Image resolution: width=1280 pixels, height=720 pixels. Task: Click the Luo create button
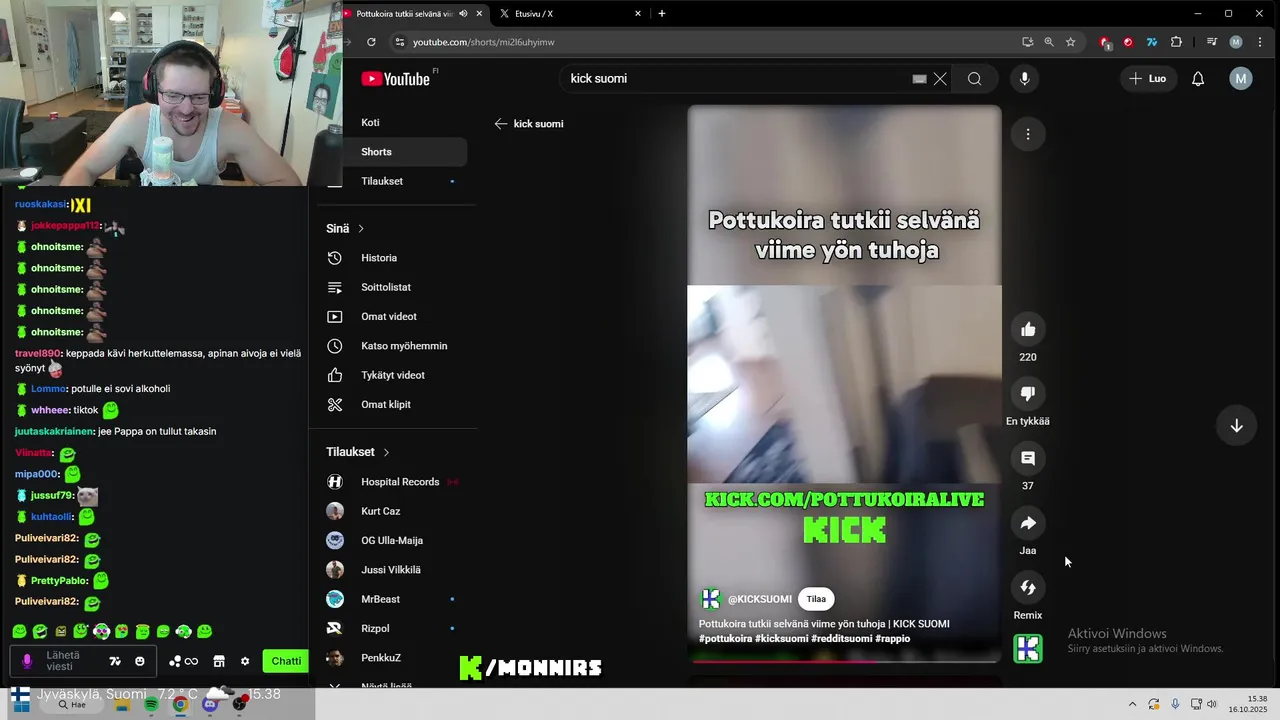[x=1147, y=79]
